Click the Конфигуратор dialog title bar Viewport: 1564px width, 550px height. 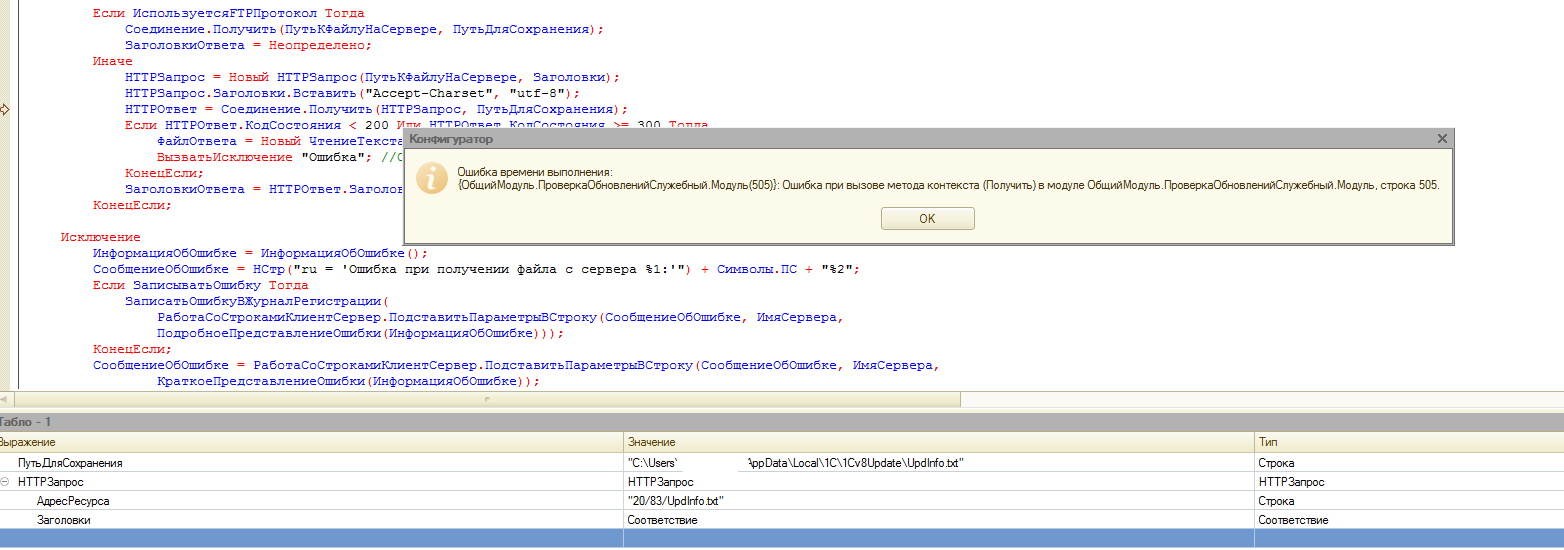point(928,139)
